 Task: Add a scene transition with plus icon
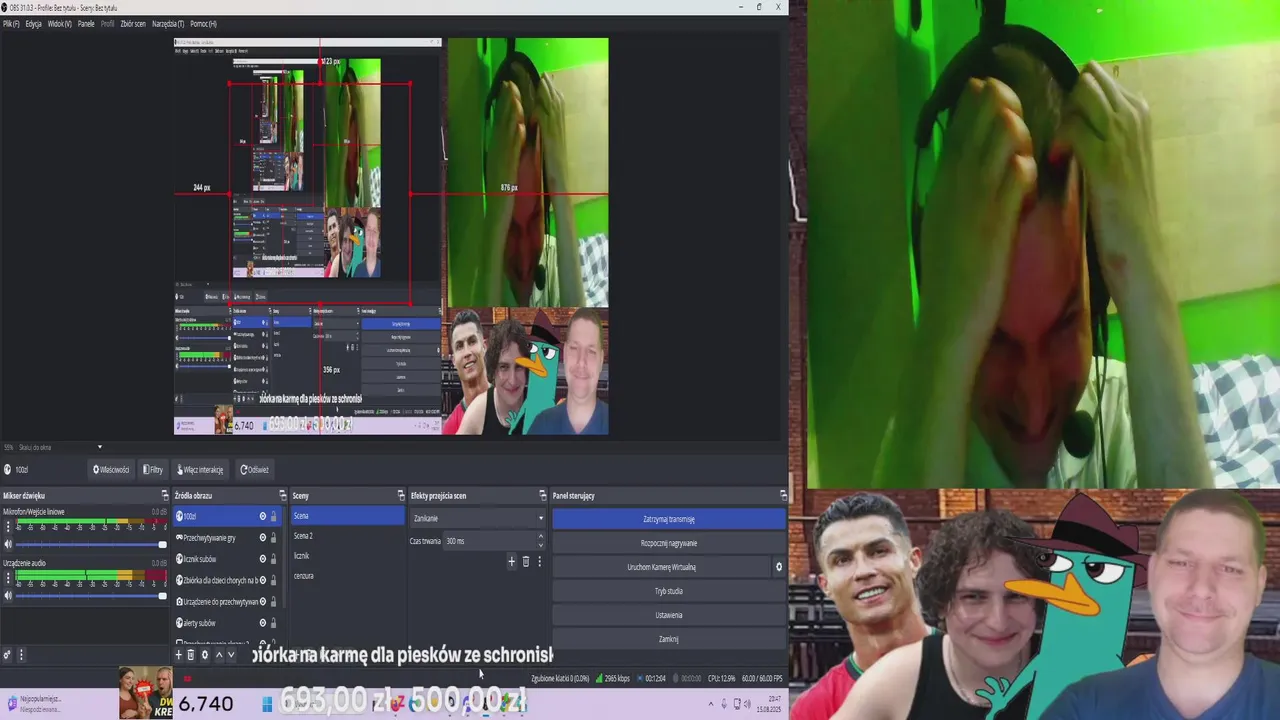511,562
